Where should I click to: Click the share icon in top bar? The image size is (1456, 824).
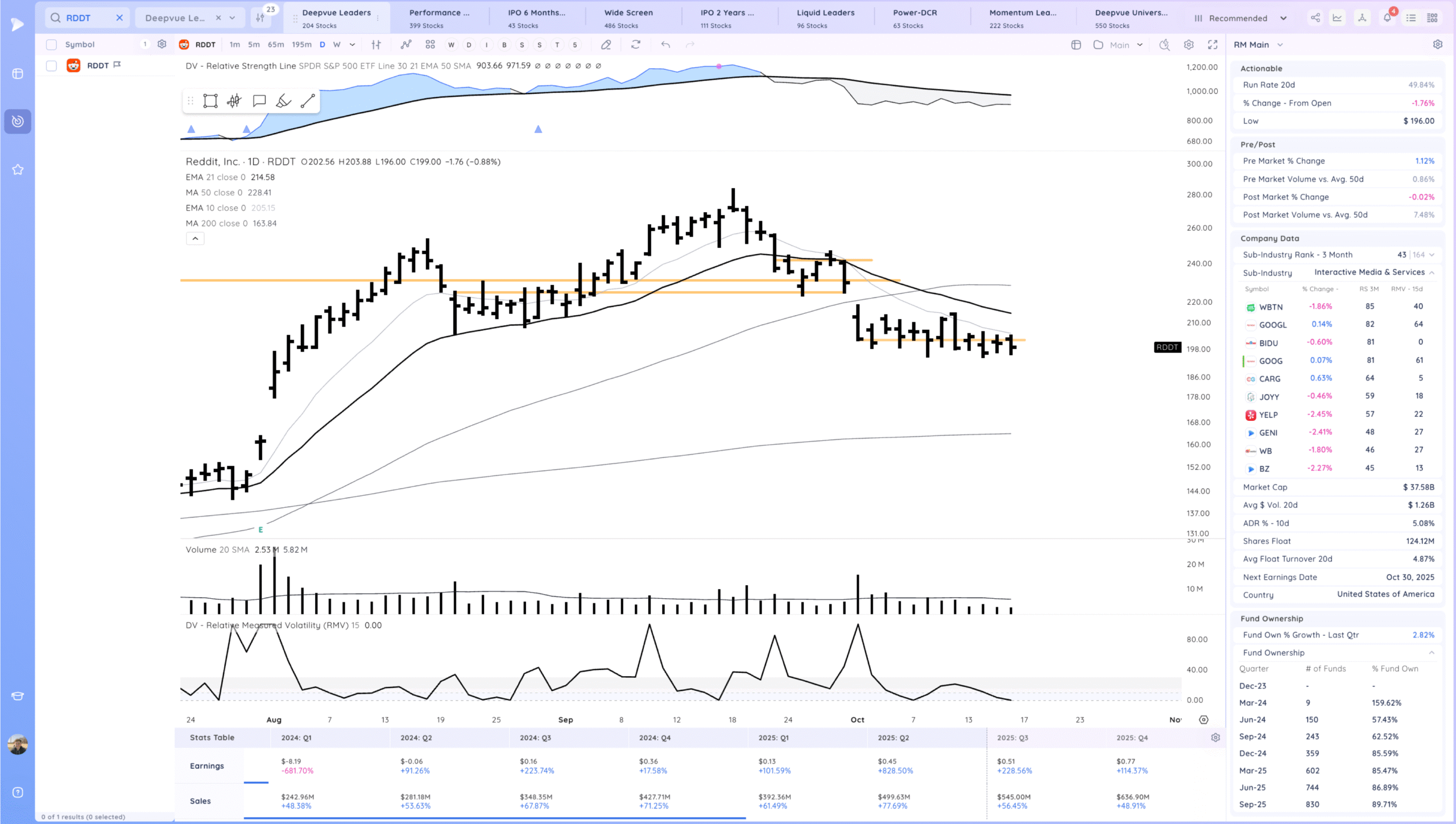point(1316,18)
